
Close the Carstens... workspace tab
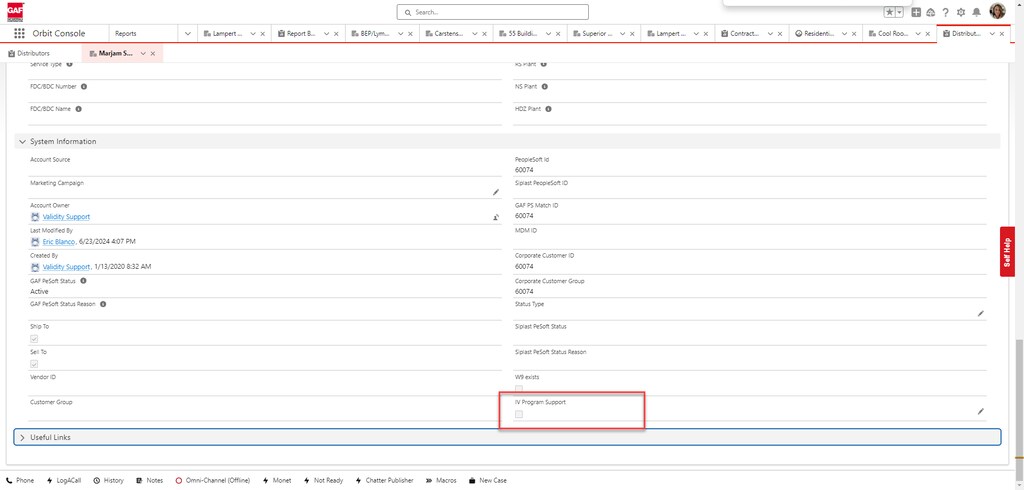(485, 33)
